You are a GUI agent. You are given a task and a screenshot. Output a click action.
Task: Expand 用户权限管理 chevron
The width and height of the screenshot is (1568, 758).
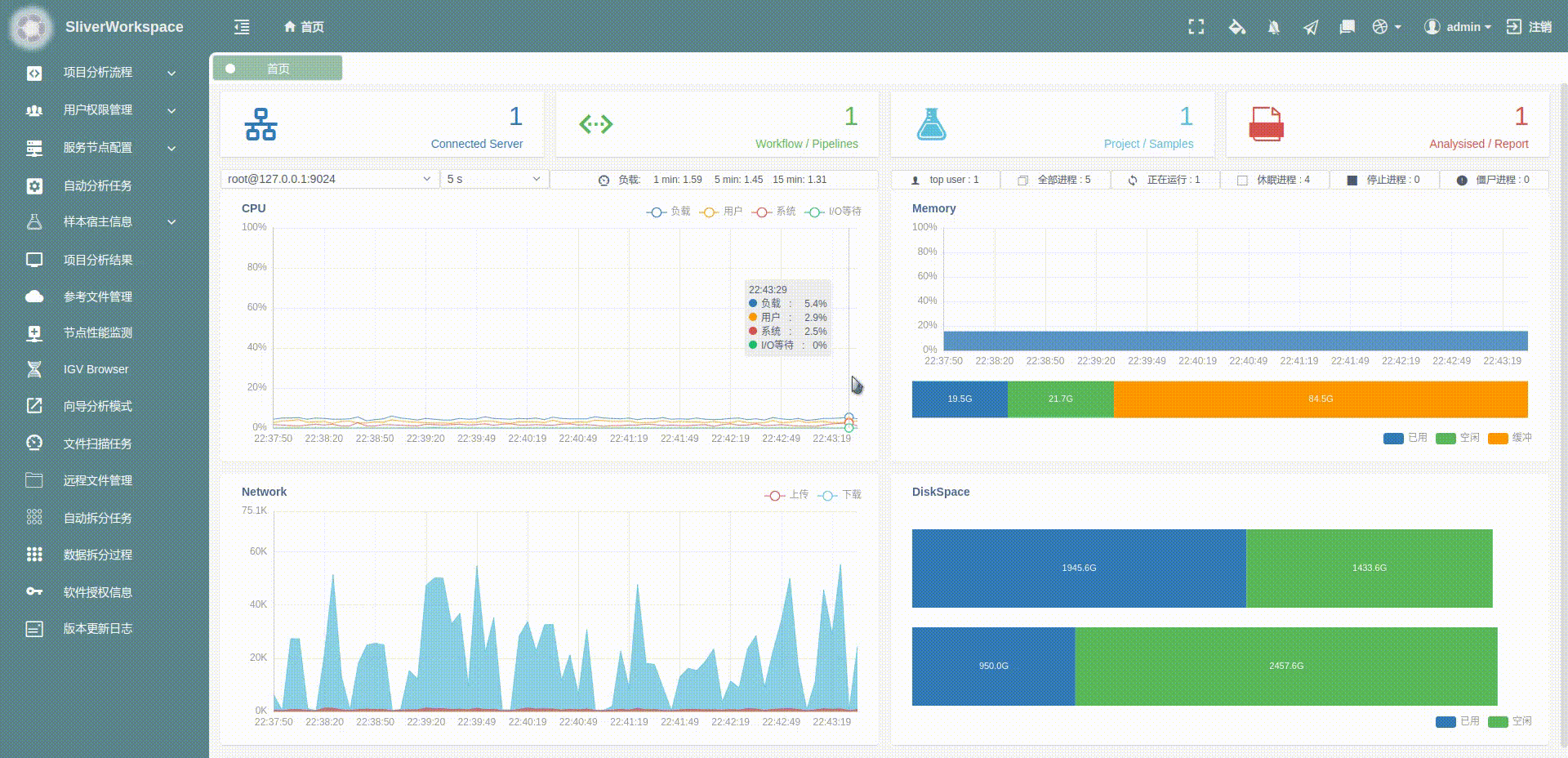[171, 110]
